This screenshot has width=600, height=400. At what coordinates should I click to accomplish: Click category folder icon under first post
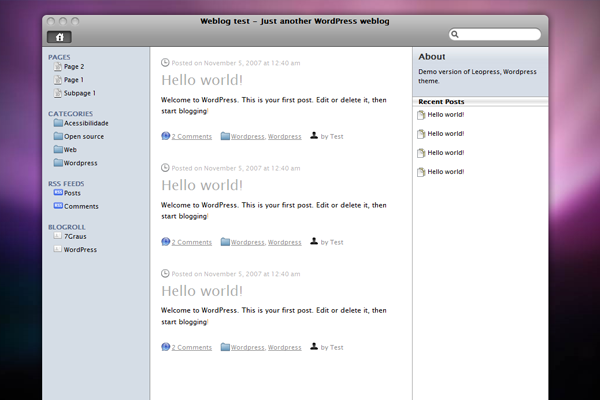pyautogui.click(x=225, y=136)
